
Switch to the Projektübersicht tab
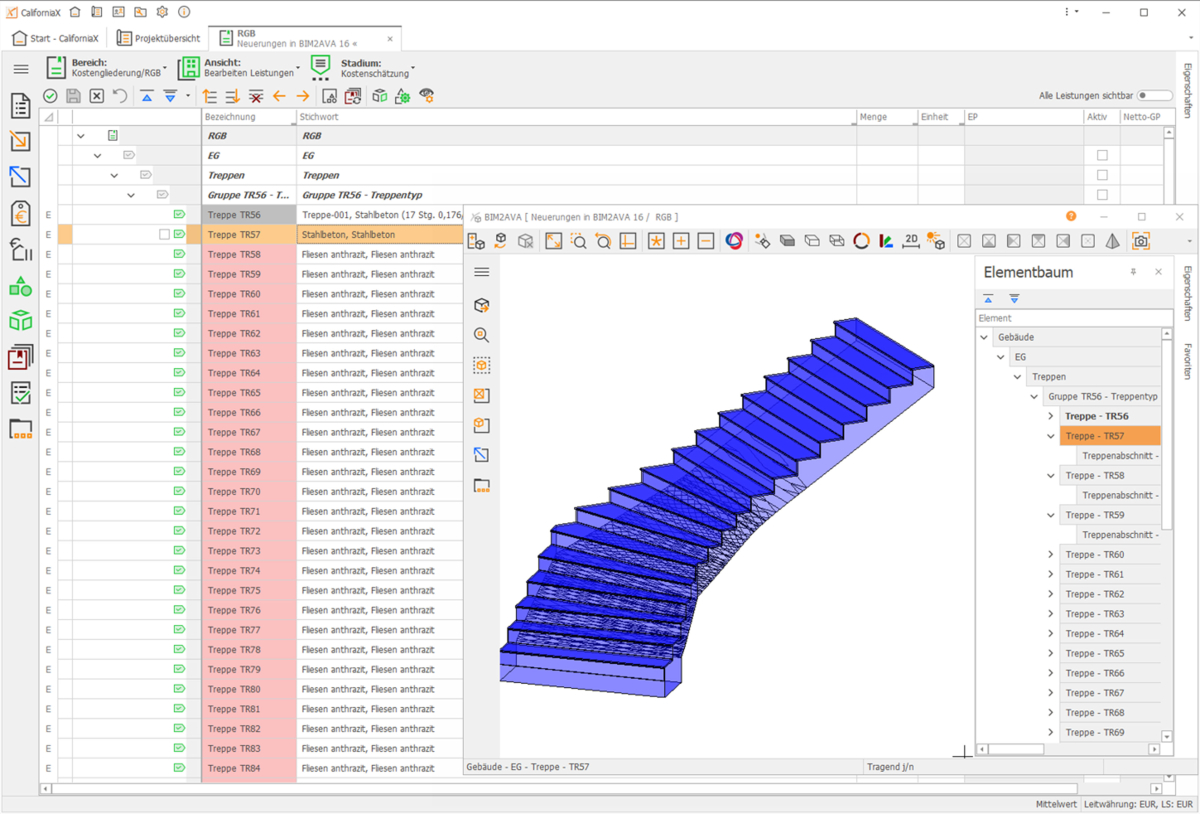pos(159,39)
